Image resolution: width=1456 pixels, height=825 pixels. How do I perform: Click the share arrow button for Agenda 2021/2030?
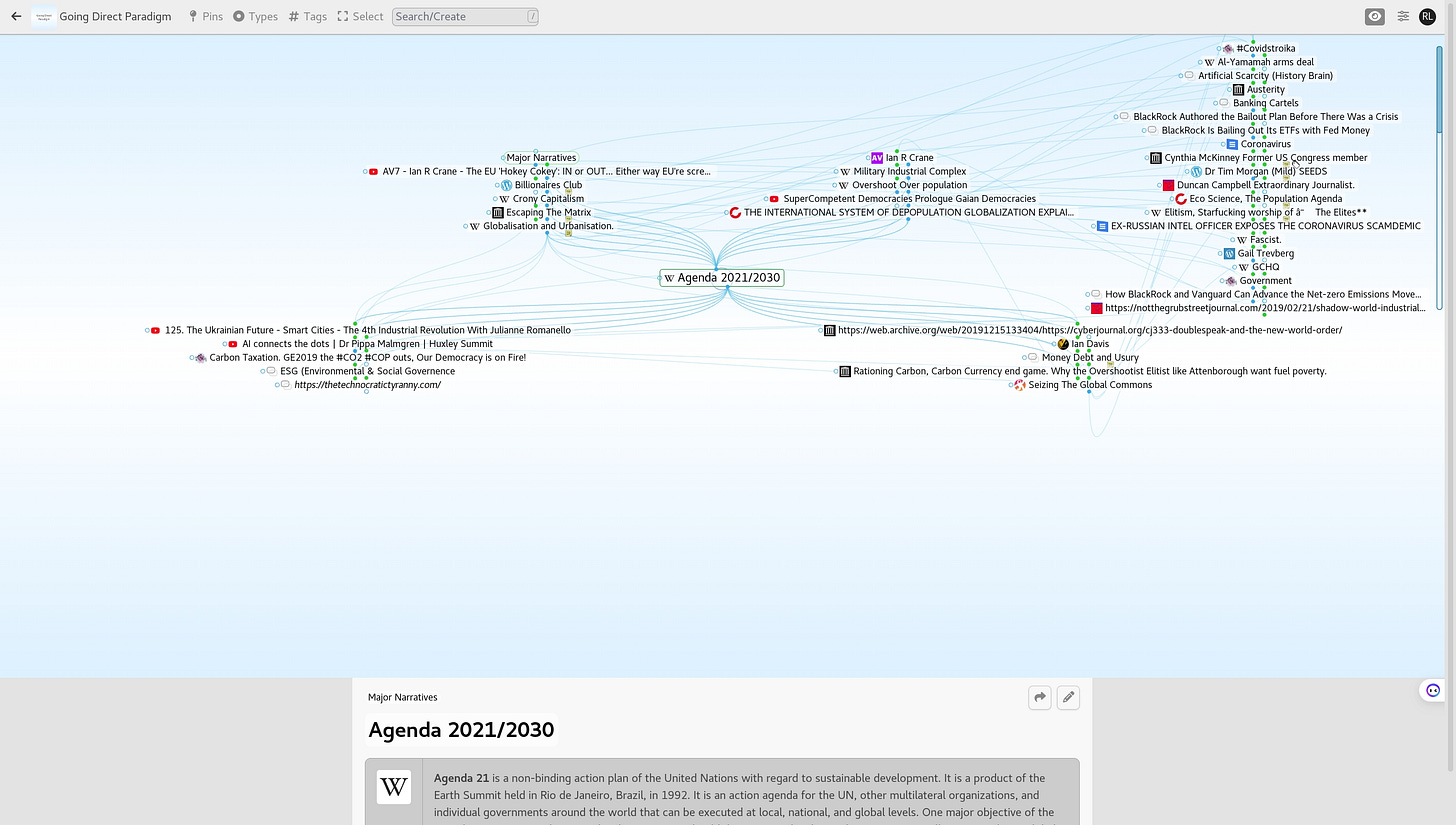pos(1040,697)
